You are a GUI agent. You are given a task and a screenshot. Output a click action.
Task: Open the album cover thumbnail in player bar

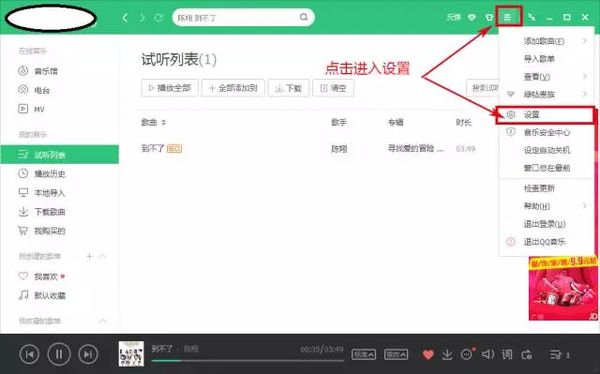(x=131, y=354)
